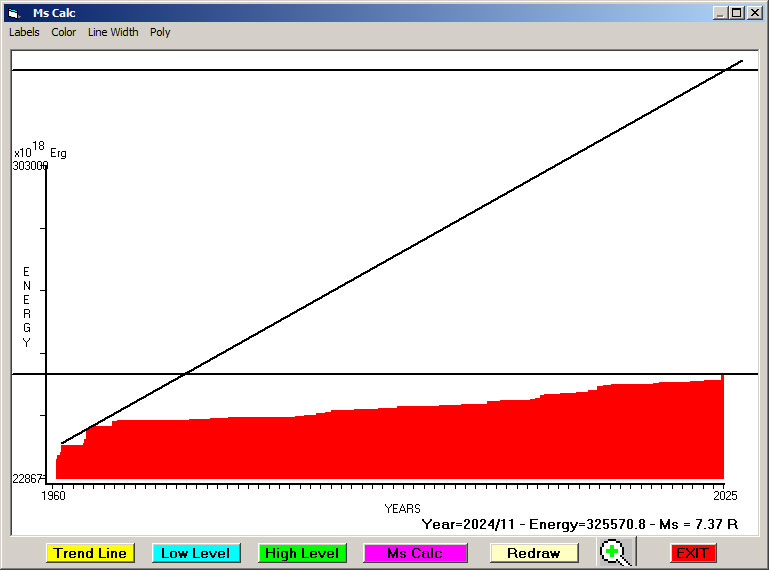The height and width of the screenshot is (570, 769).
Task: Click the Year/Energy/Ms status readout text
Action: click(x=579, y=523)
